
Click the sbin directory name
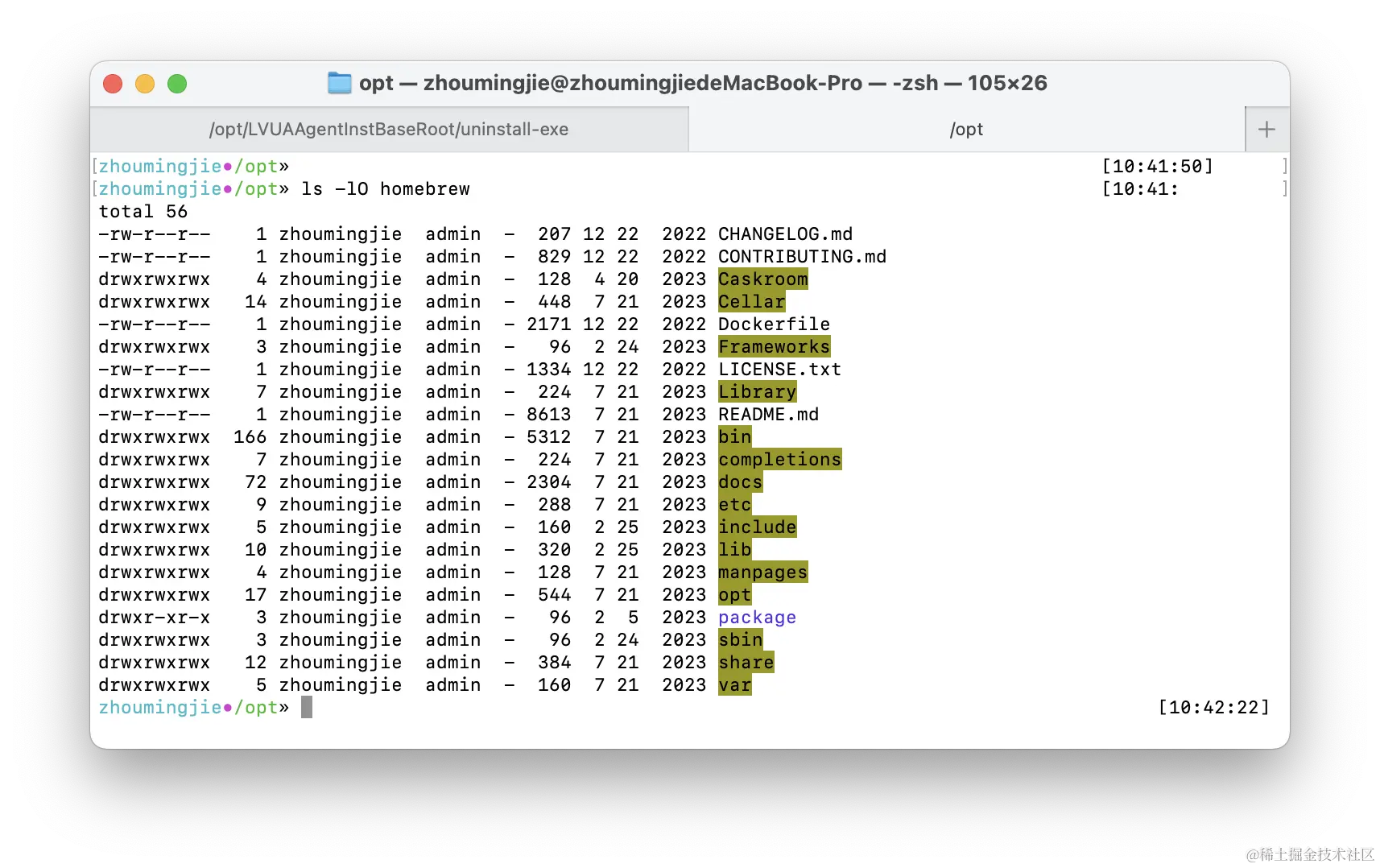click(741, 640)
